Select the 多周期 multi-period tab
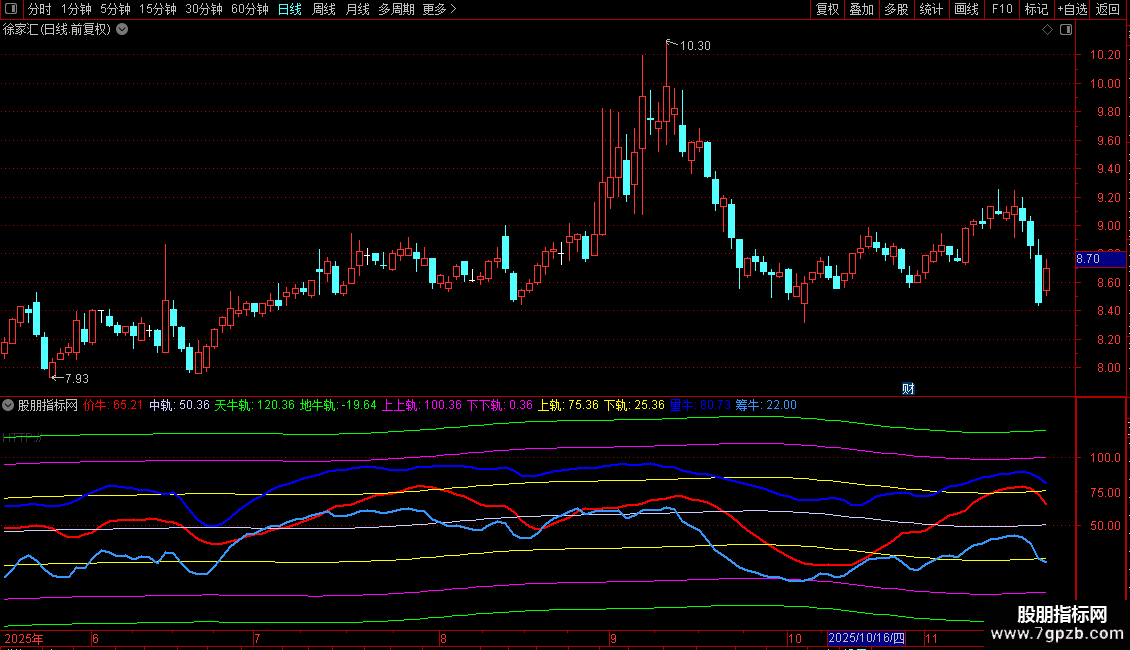This screenshot has height=650, width=1130. click(396, 9)
